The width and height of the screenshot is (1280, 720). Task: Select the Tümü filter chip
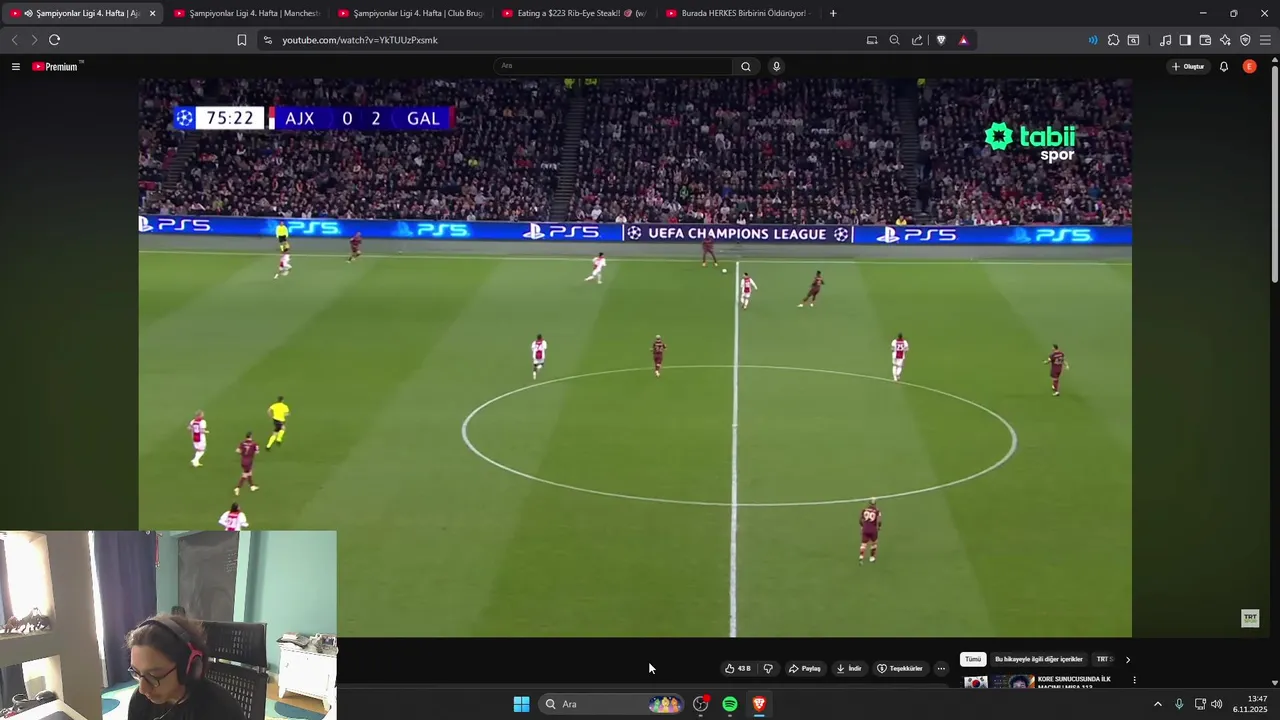point(973,659)
